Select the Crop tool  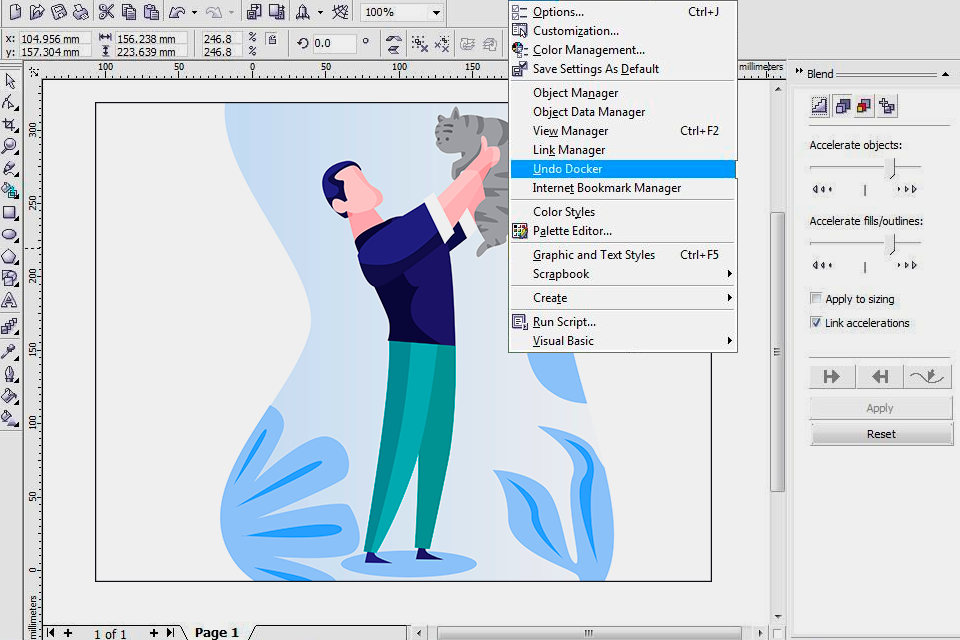pos(10,125)
